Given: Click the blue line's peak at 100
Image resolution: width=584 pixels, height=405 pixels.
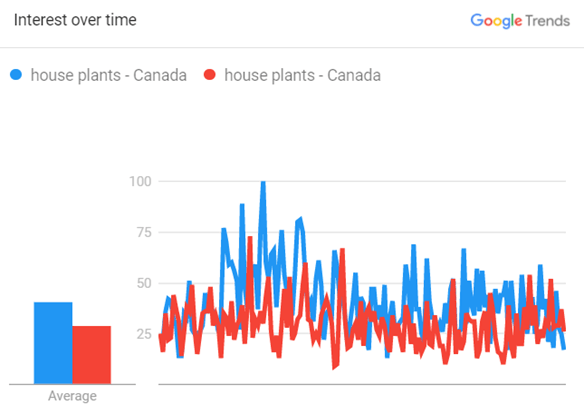Looking at the screenshot, I should coord(263,183).
